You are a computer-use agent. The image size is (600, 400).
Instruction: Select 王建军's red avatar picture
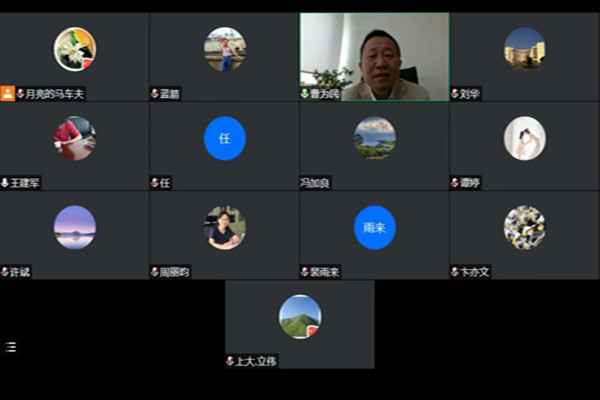(75, 138)
